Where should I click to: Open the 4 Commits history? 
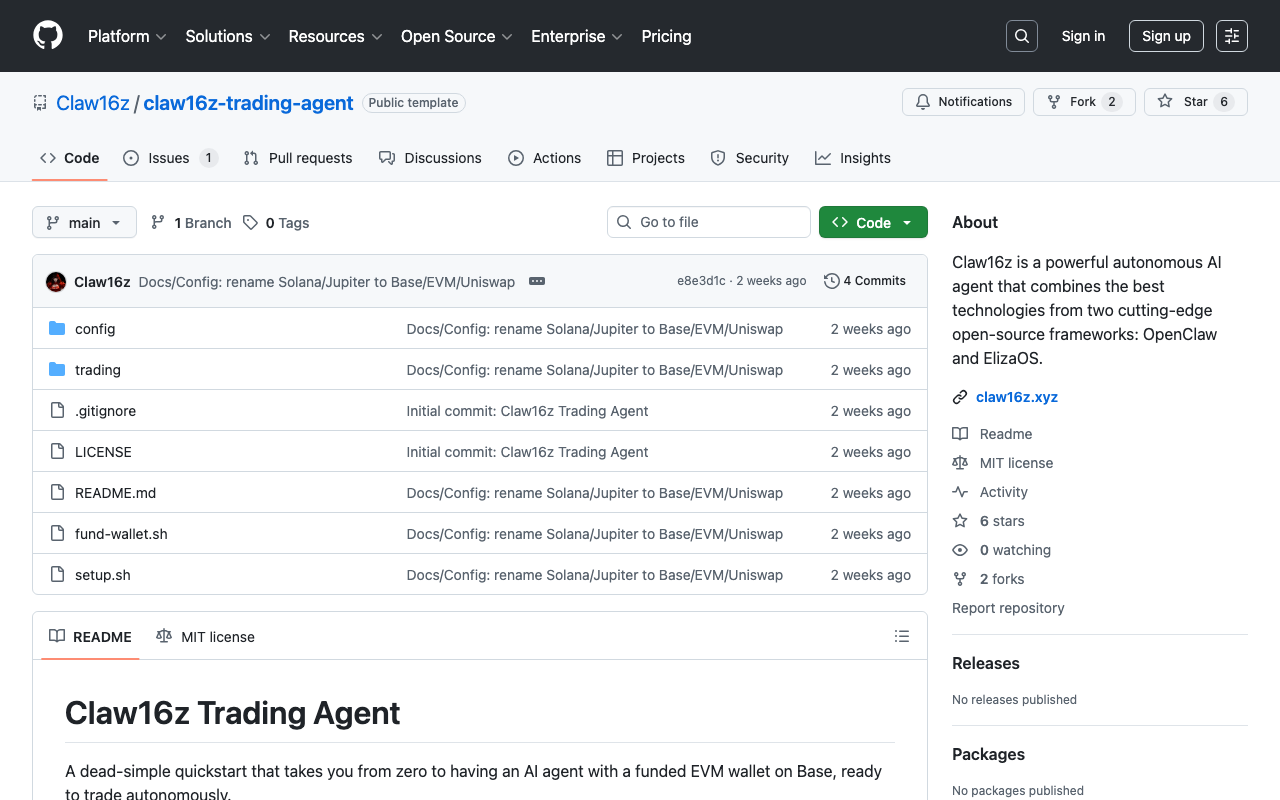coord(865,281)
